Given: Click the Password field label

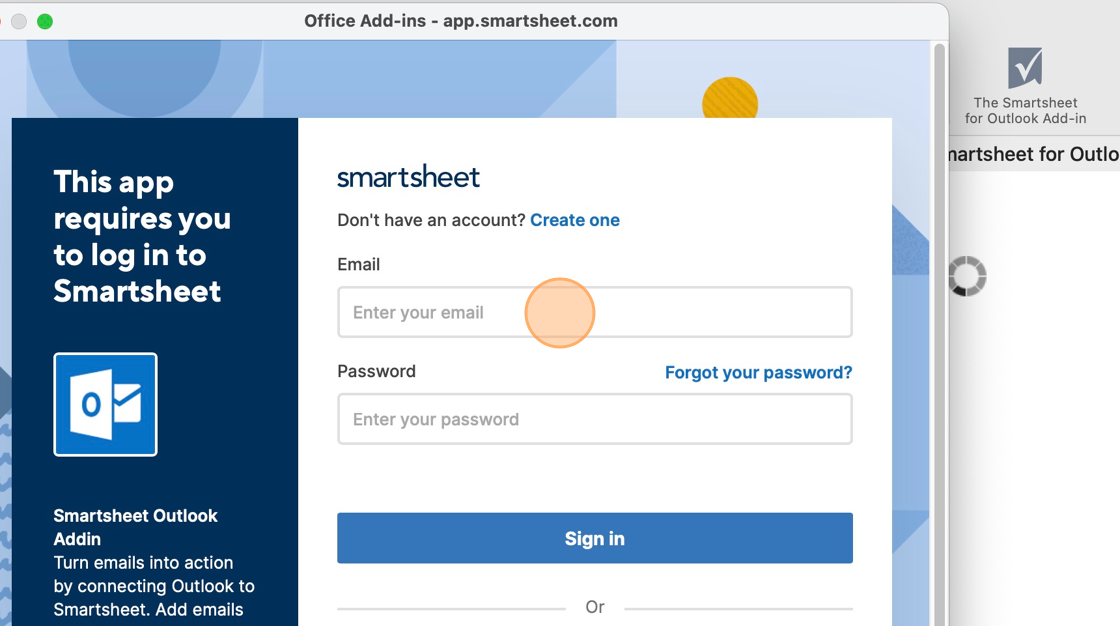Looking at the screenshot, I should pos(376,372).
